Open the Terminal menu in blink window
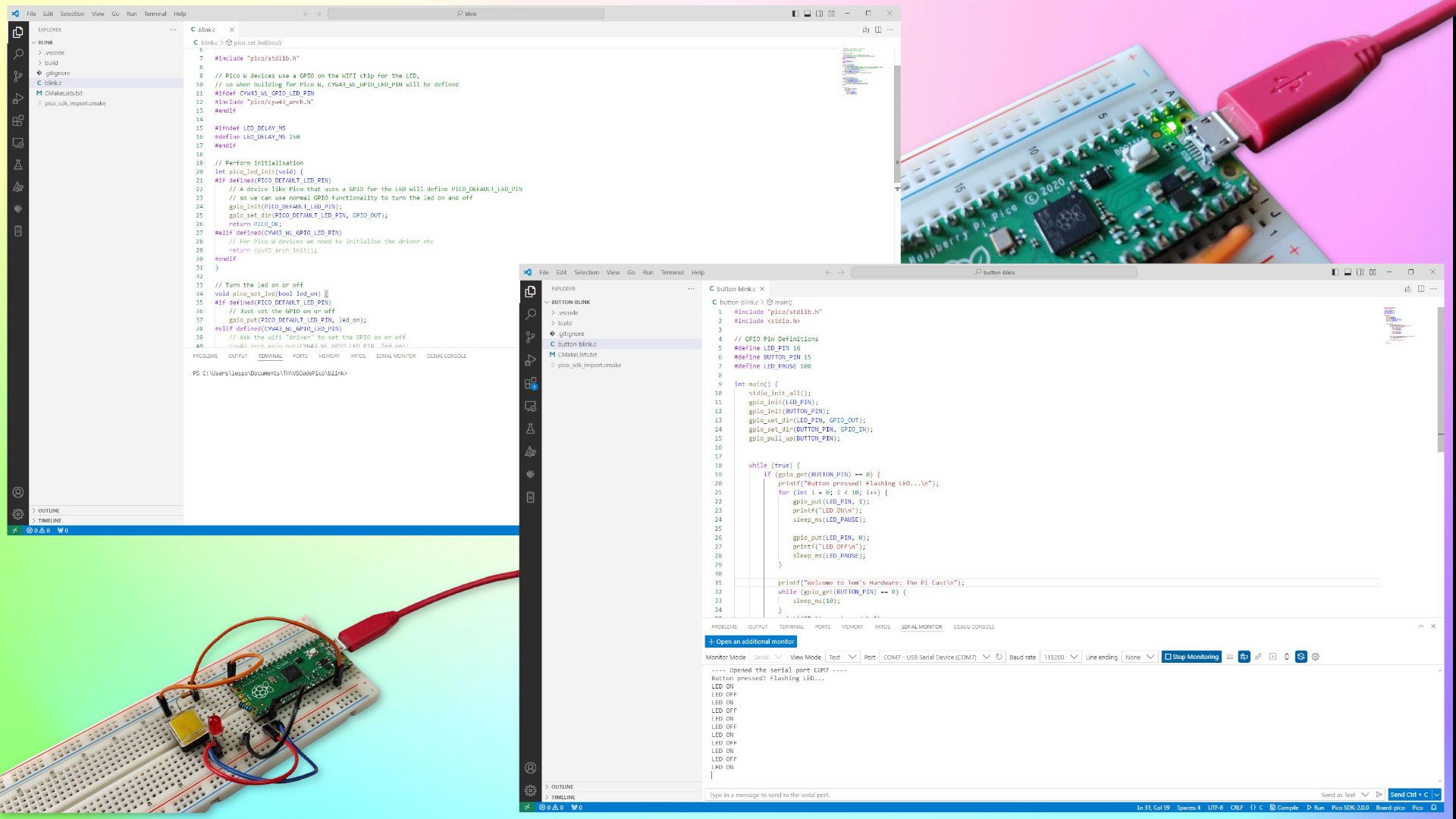 point(155,14)
